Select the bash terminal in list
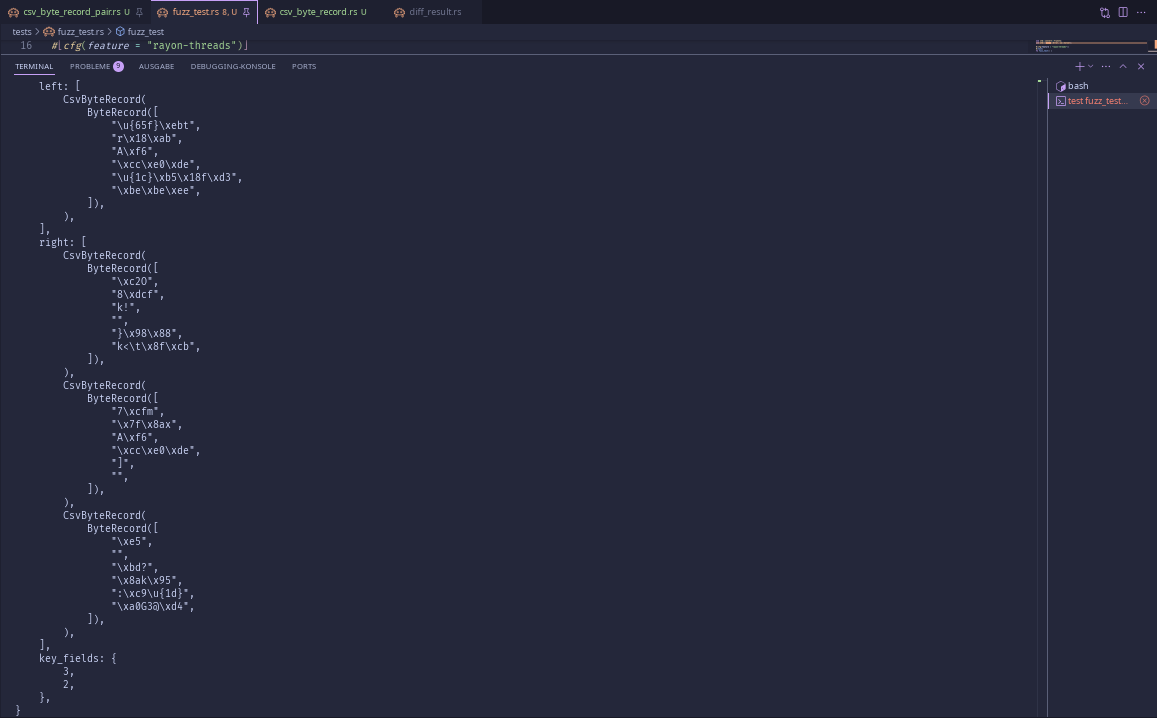Viewport: 1157px width, 718px height. [1102, 86]
